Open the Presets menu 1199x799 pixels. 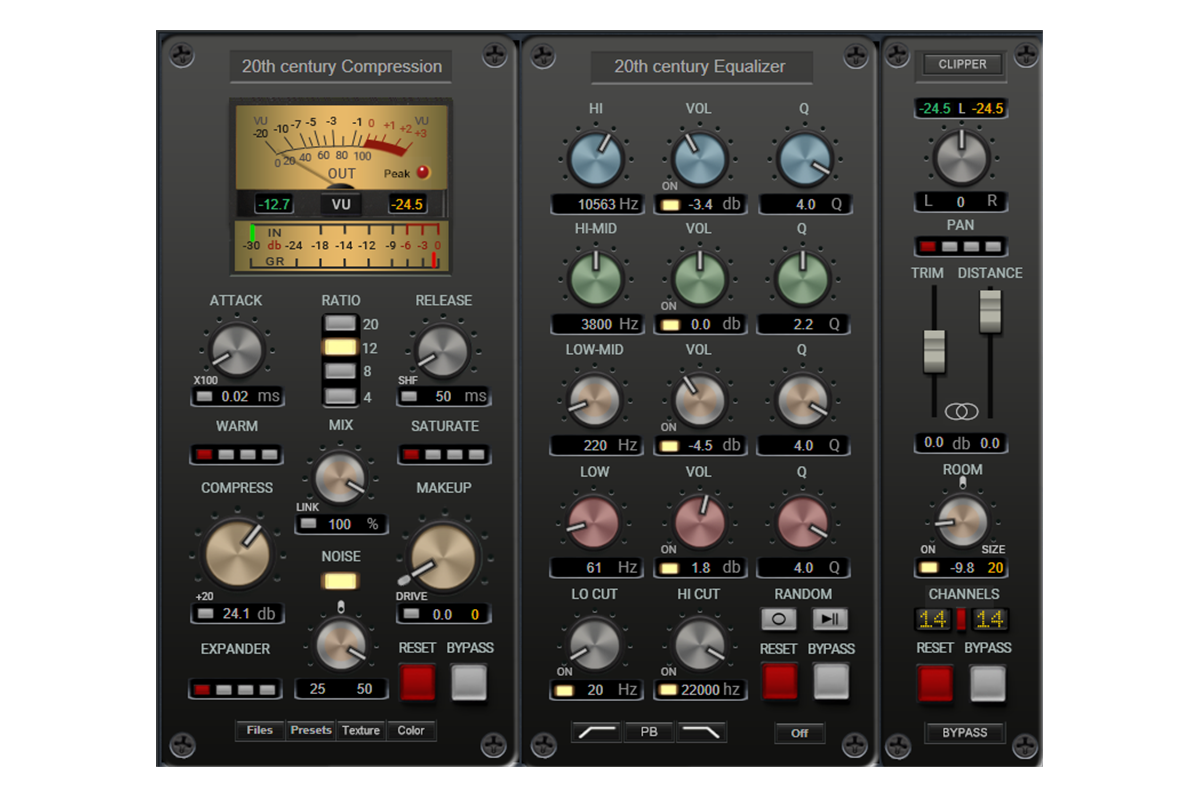coord(311,731)
